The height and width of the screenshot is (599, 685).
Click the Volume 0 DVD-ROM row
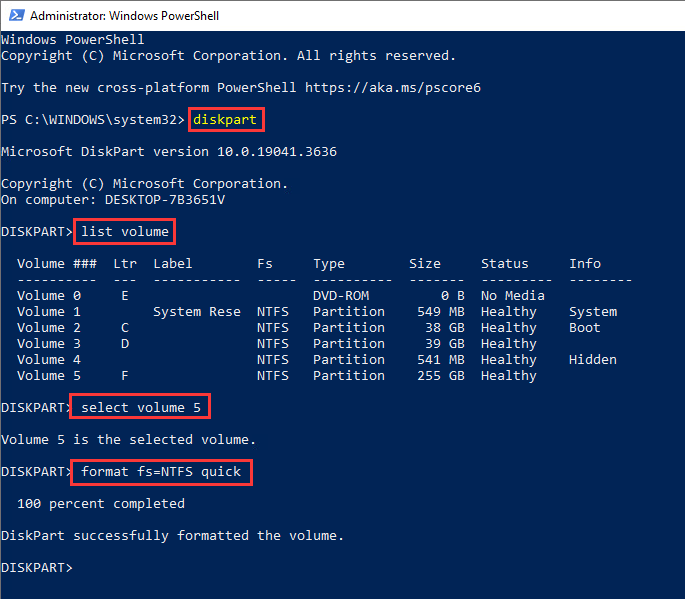coord(280,296)
